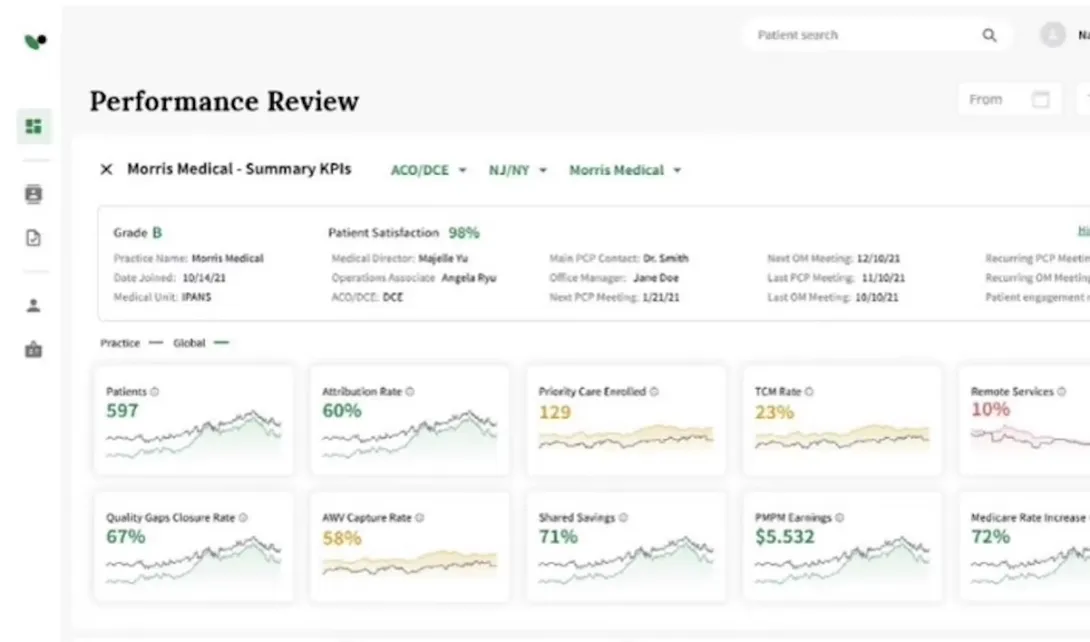The width and height of the screenshot is (1090, 642).
Task: Click the user avatar in header
Action: tap(1052, 35)
